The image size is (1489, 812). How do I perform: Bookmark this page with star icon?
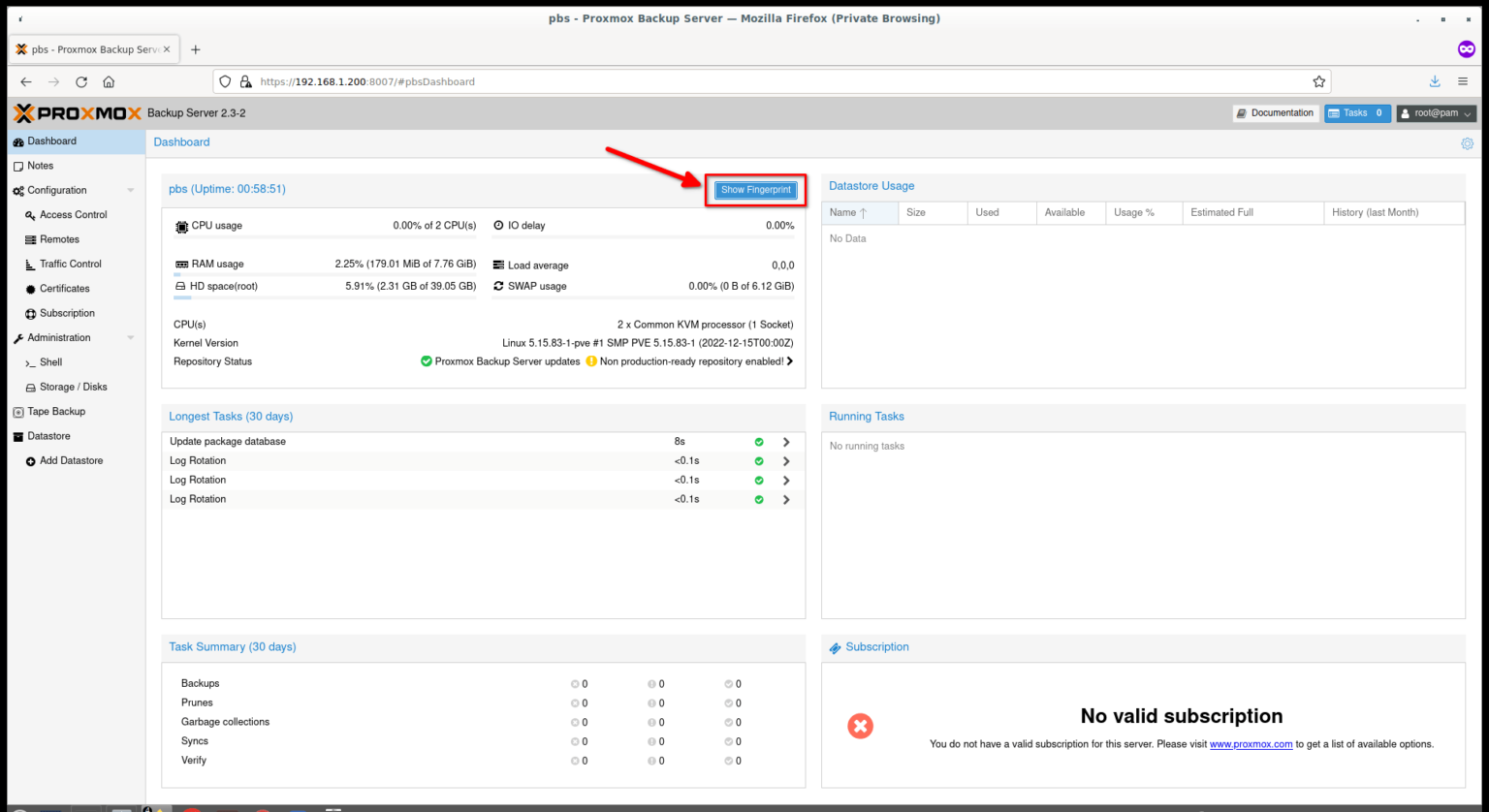click(x=1318, y=82)
